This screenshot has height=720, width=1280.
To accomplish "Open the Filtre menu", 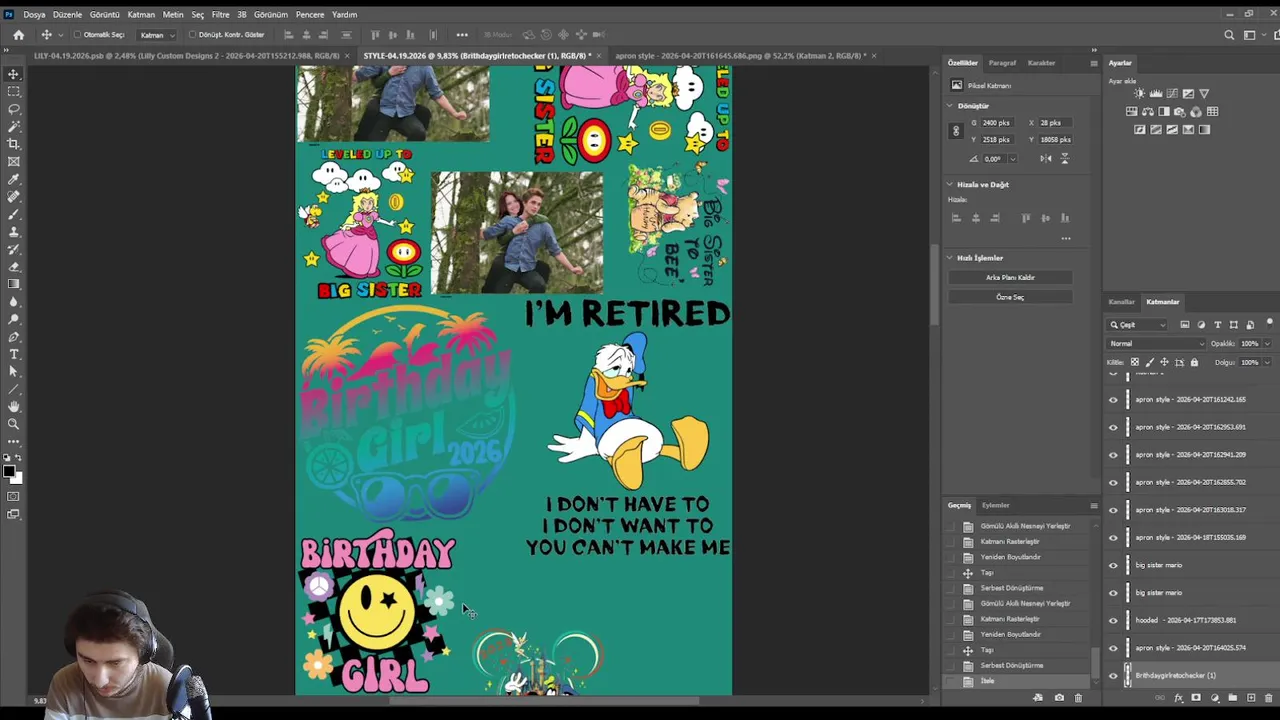I will point(220,15).
